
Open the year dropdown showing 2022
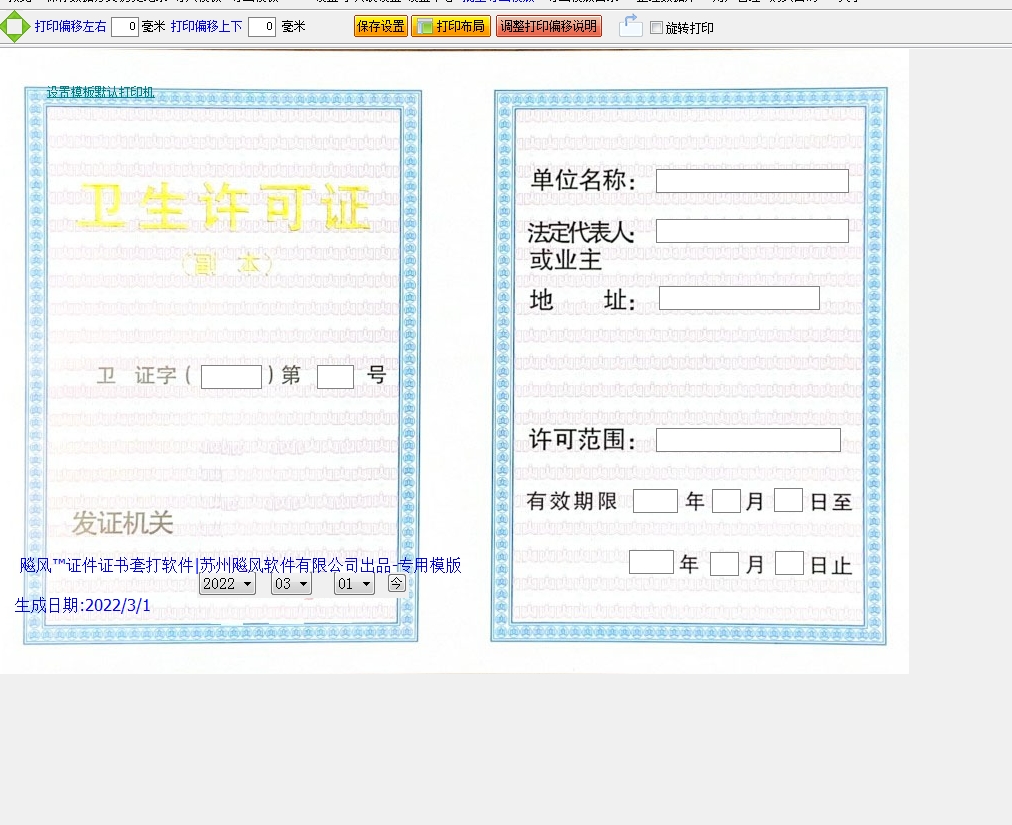(x=227, y=584)
